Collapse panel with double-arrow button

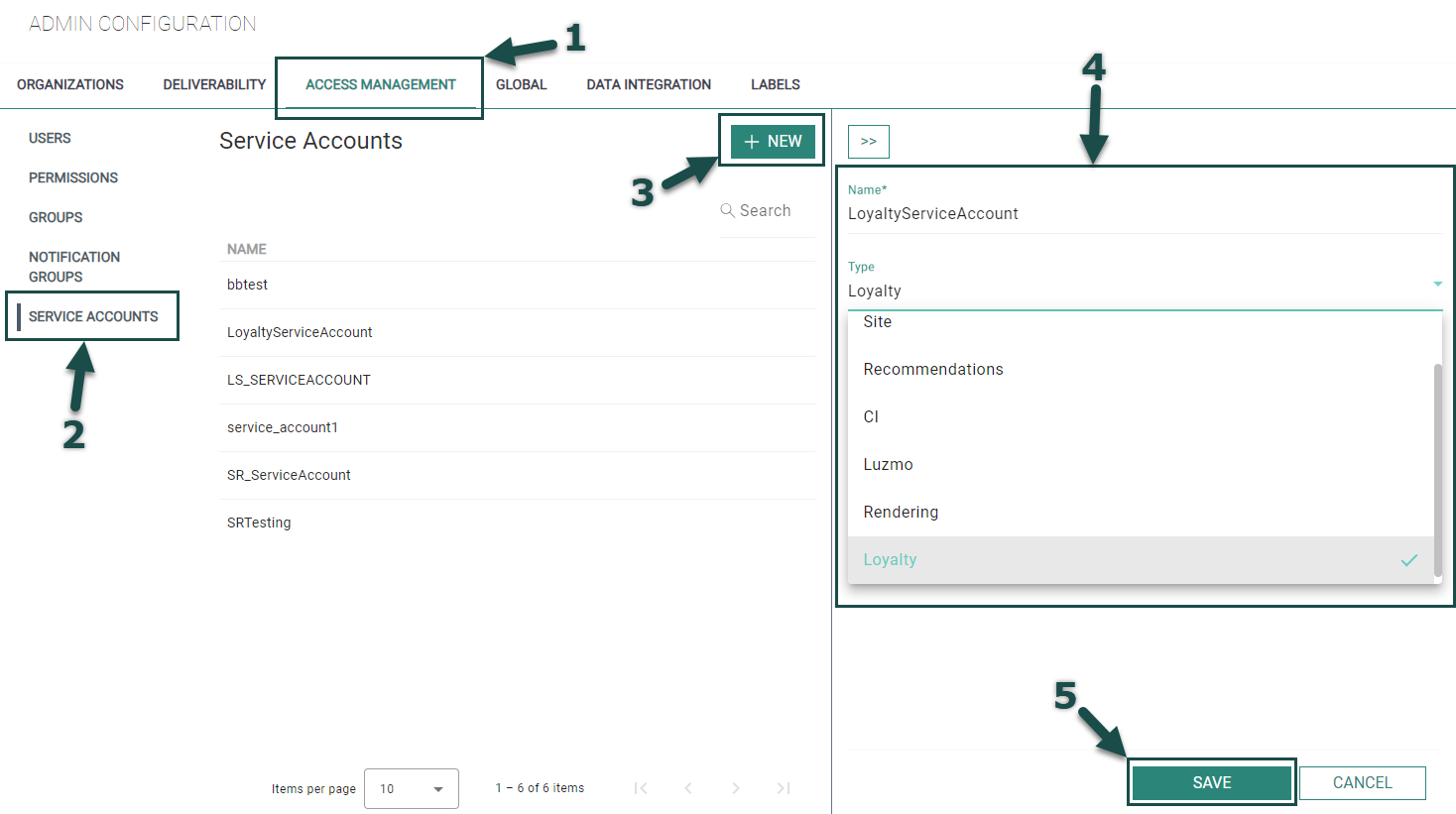point(868,142)
